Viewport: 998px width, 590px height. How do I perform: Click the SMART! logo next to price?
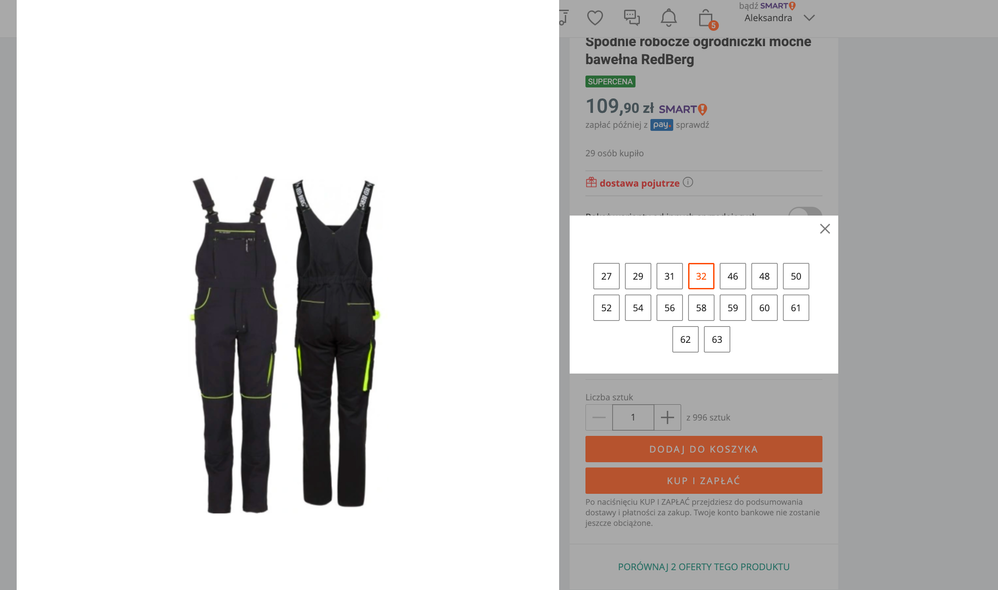pos(683,109)
